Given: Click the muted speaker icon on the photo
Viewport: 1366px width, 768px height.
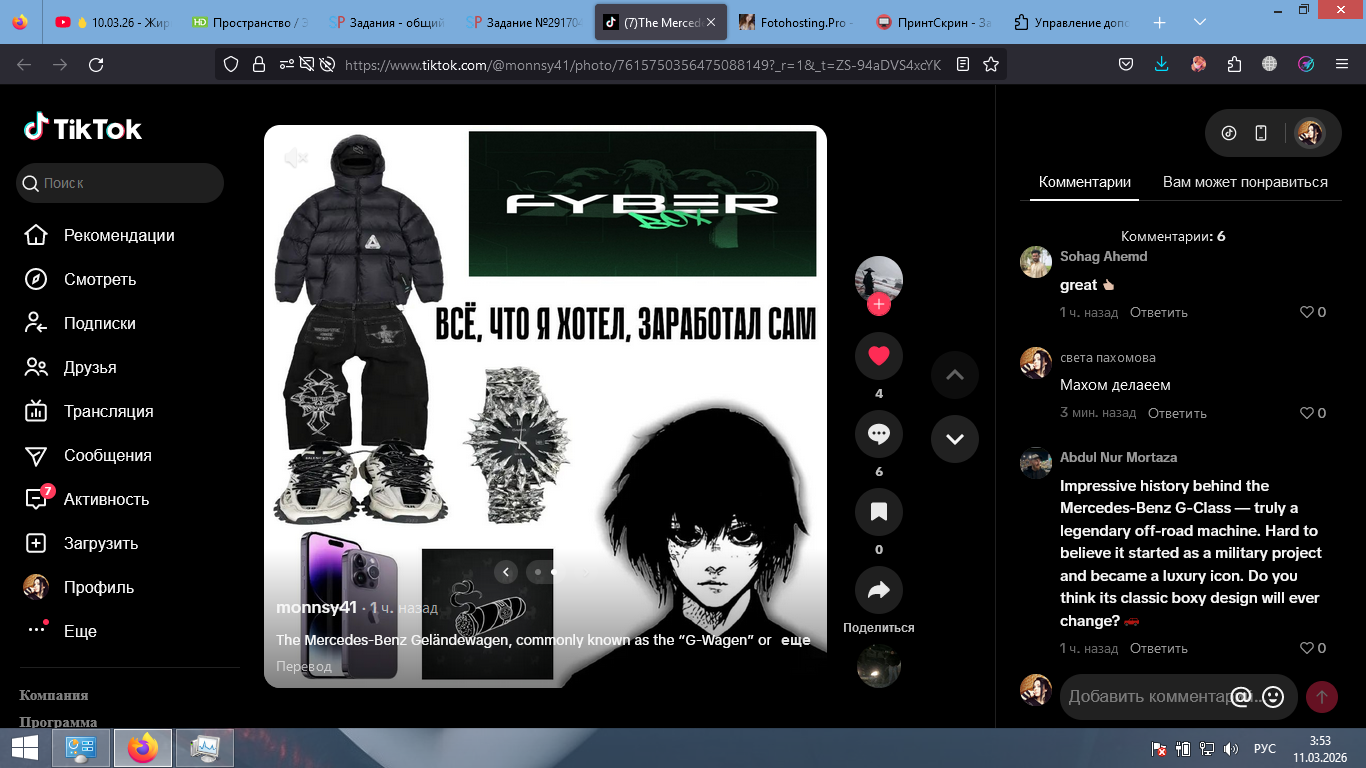Looking at the screenshot, I should tap(295, 158).
